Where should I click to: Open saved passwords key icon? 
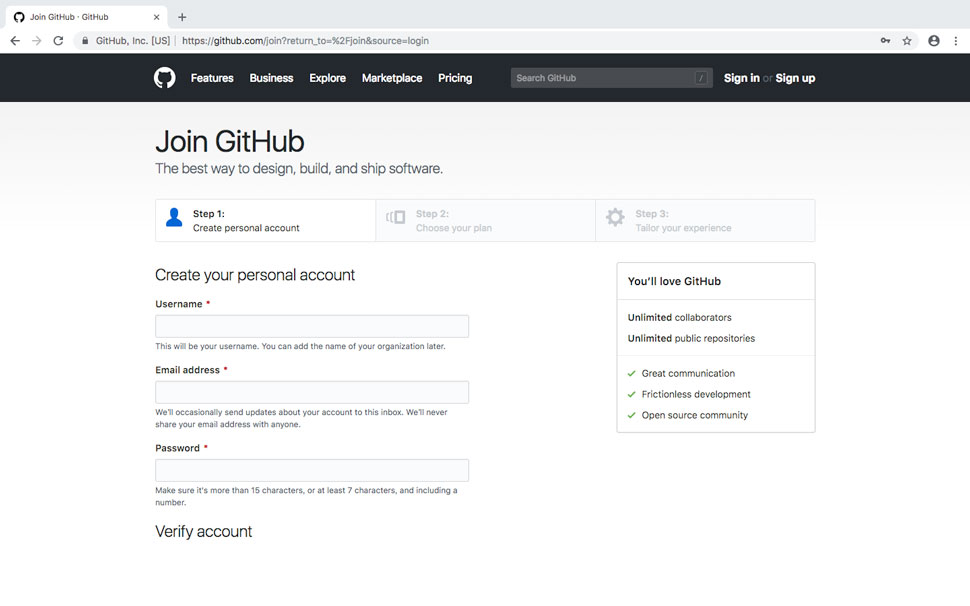pyautogui.click(x=885, y=41)
